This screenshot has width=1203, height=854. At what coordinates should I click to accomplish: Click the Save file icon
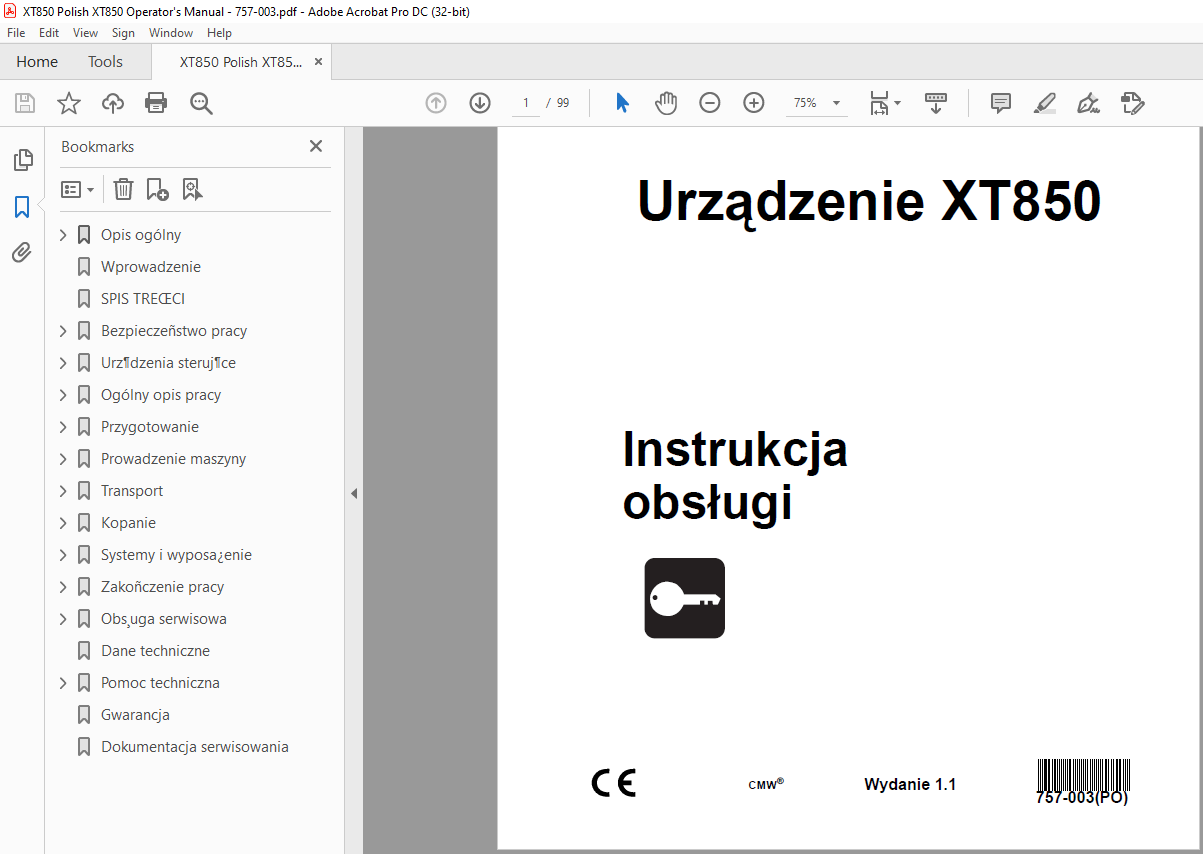25,103
